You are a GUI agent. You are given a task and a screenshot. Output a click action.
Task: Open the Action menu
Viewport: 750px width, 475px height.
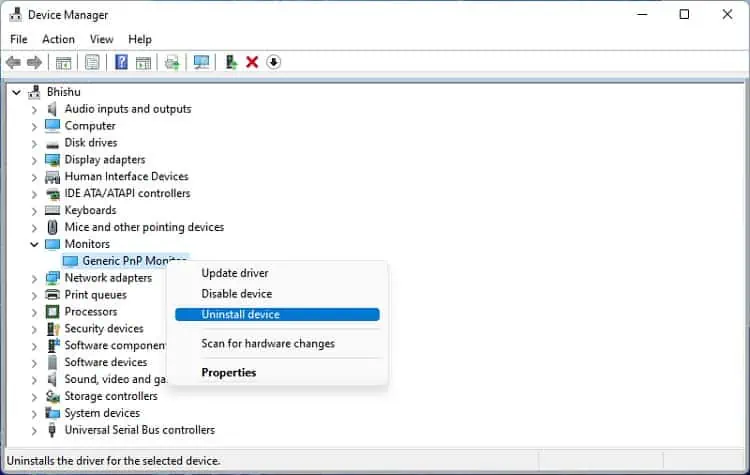[58, 39]
